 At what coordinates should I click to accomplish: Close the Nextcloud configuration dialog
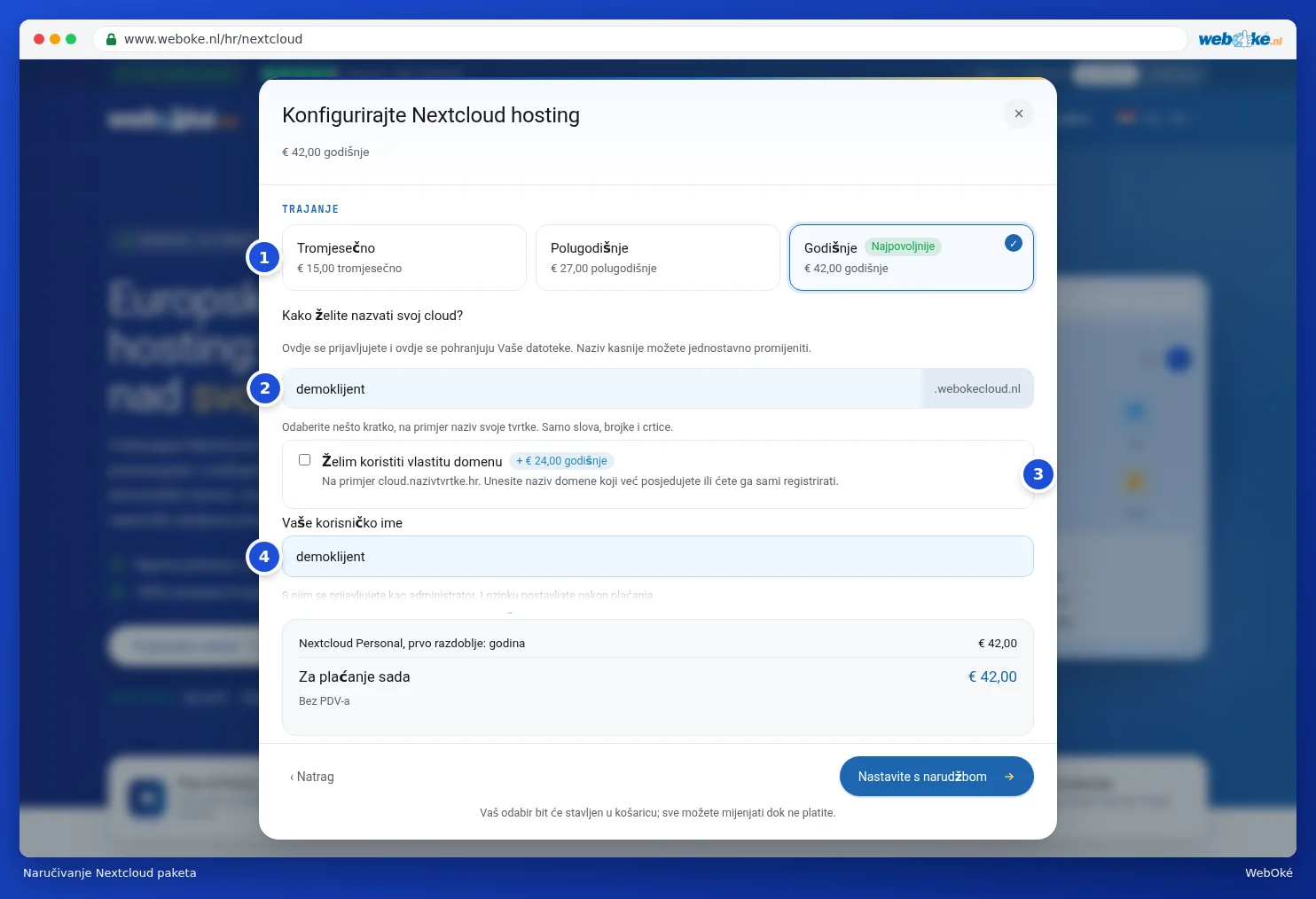1018,113
